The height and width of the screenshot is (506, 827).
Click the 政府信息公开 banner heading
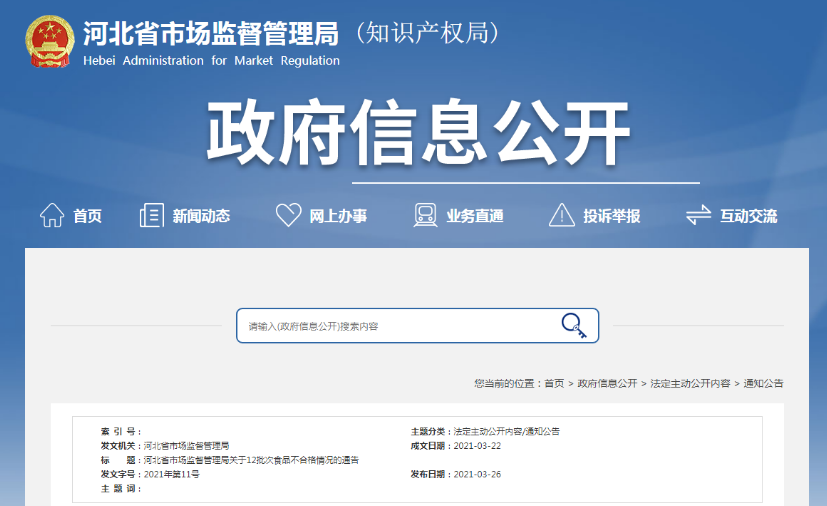pos(418,132)
